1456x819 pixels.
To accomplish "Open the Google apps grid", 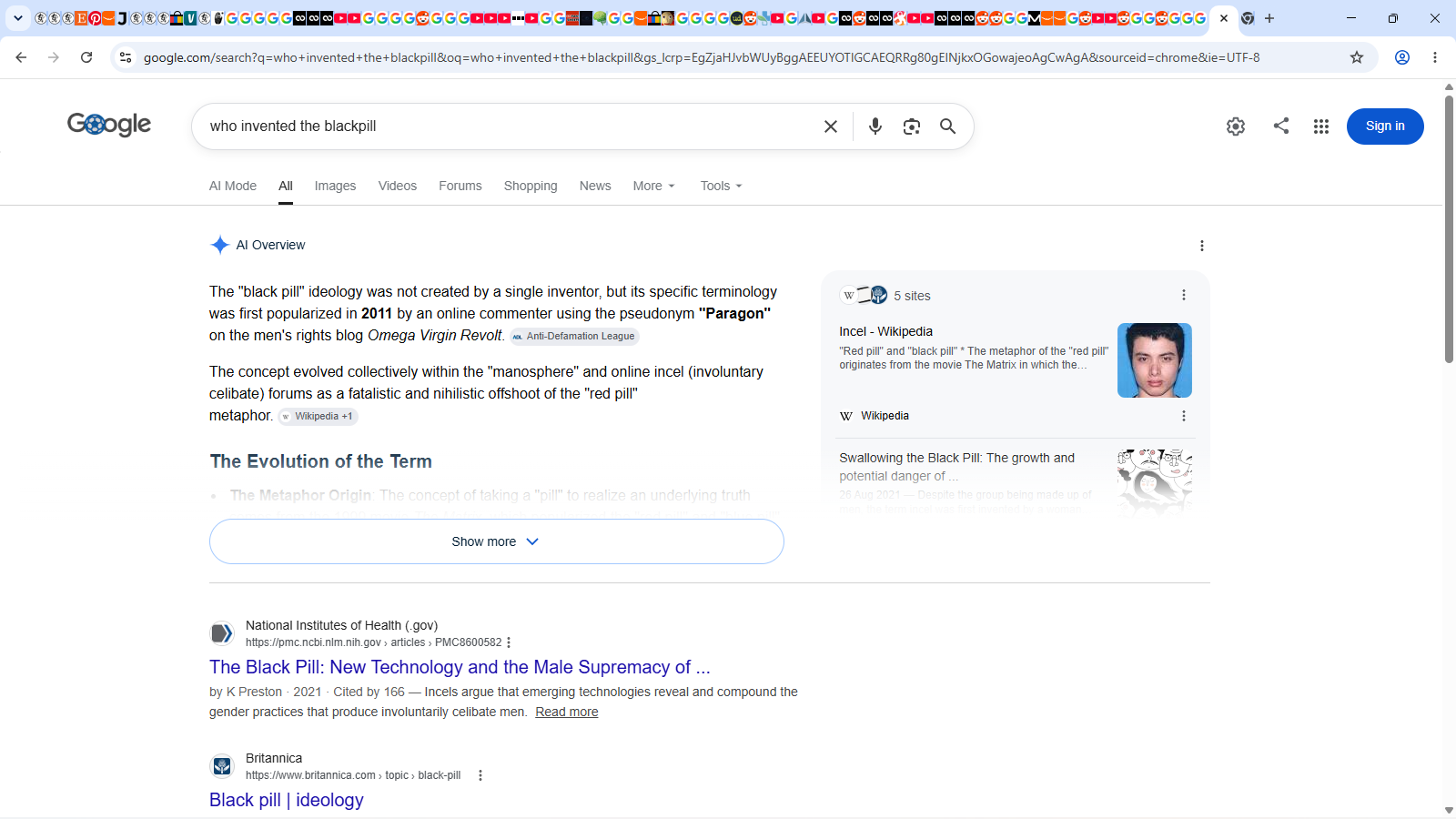I will pyautogui.click(x=1321, y=126).
